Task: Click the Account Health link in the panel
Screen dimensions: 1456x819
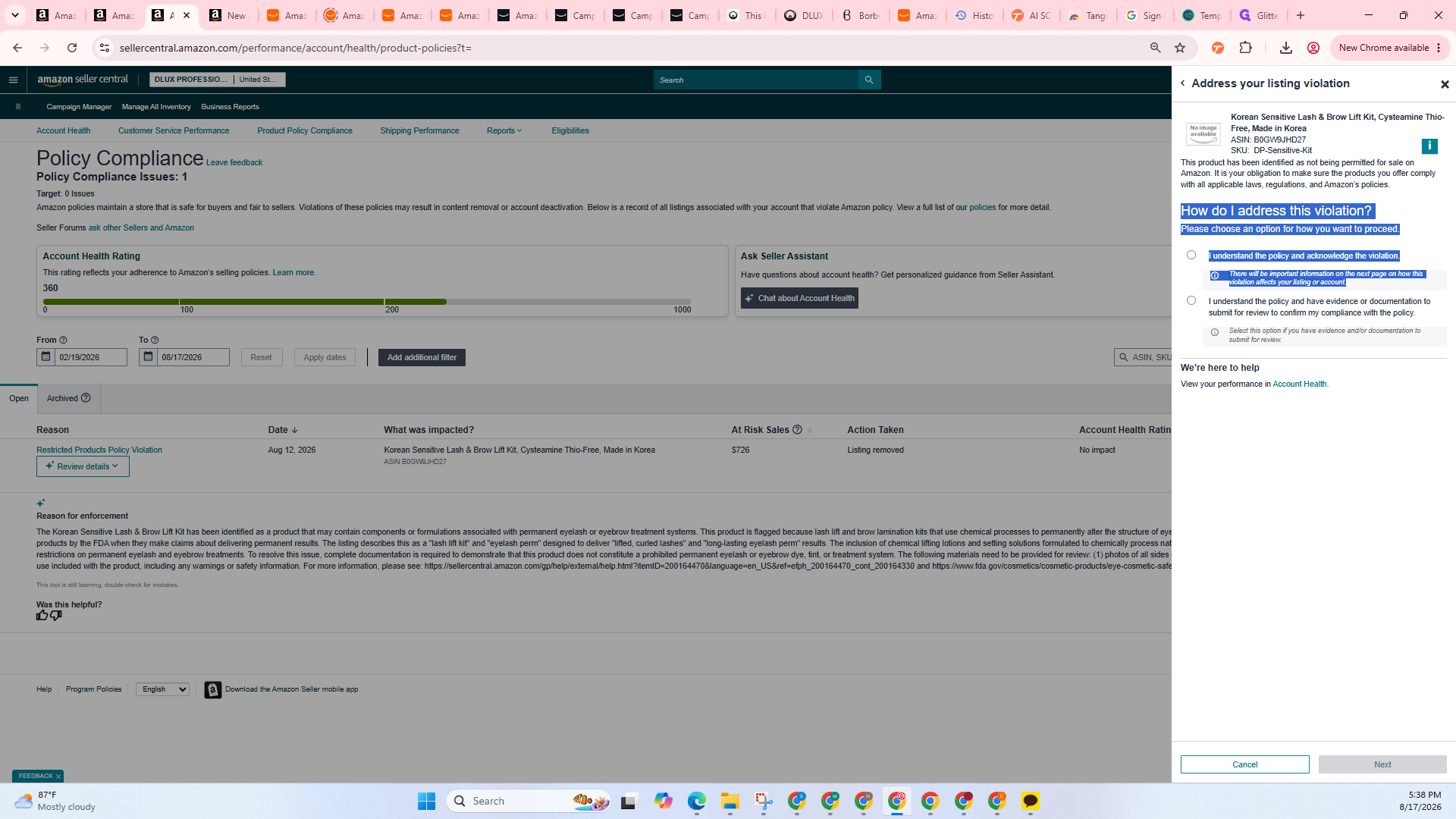Action: [x=1300, y=384]
